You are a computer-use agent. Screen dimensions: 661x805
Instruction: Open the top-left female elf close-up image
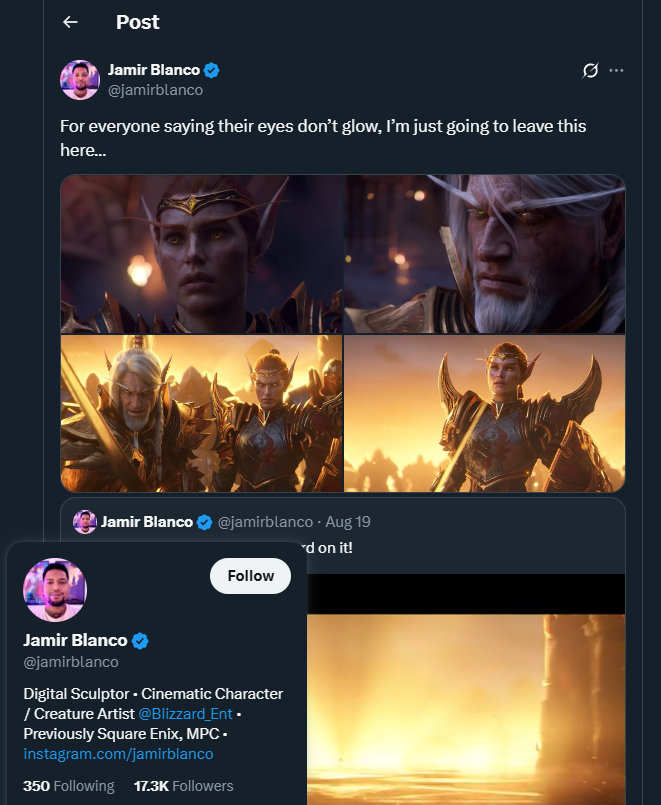(201, 254)
